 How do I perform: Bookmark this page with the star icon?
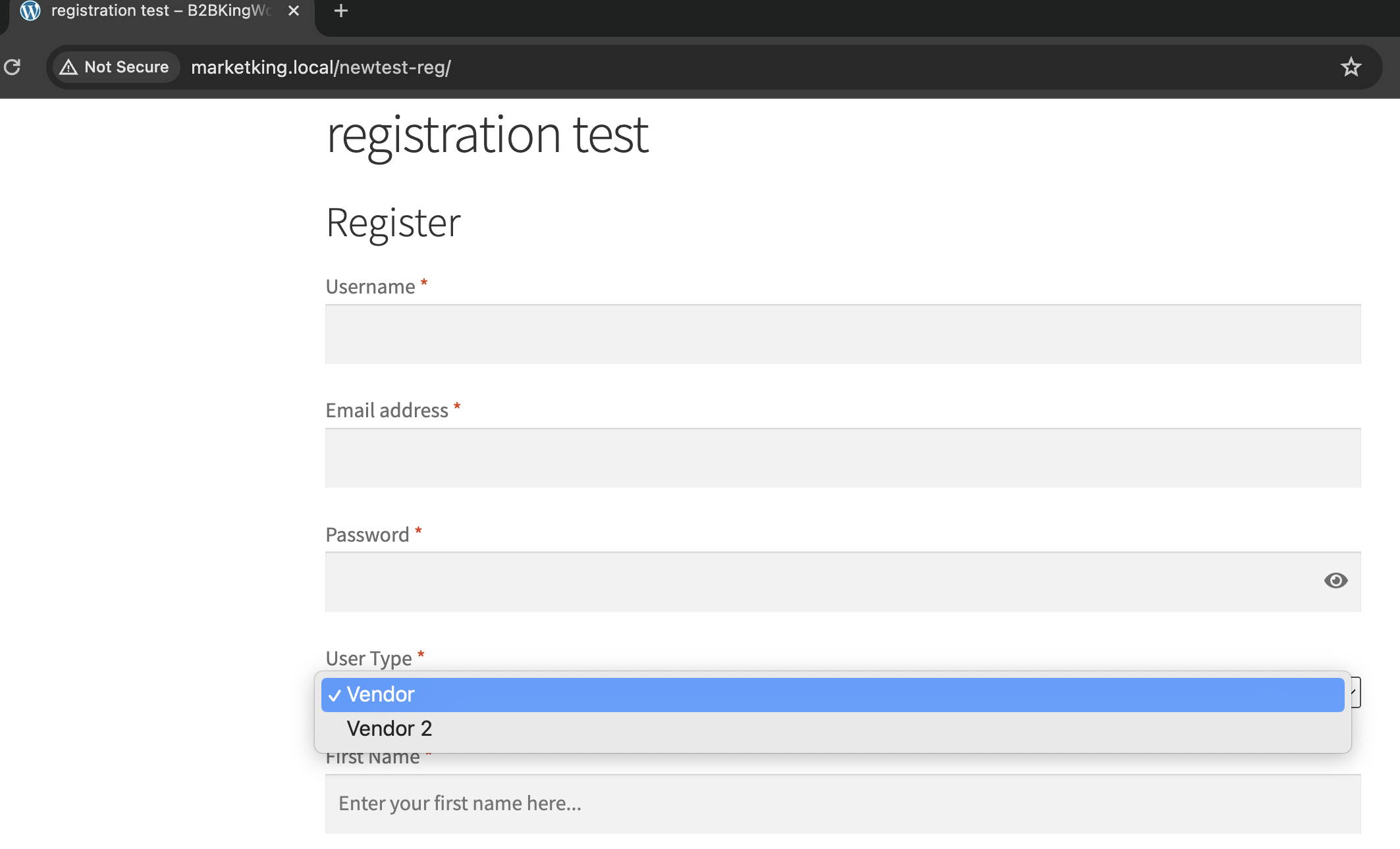(1351, 67)
